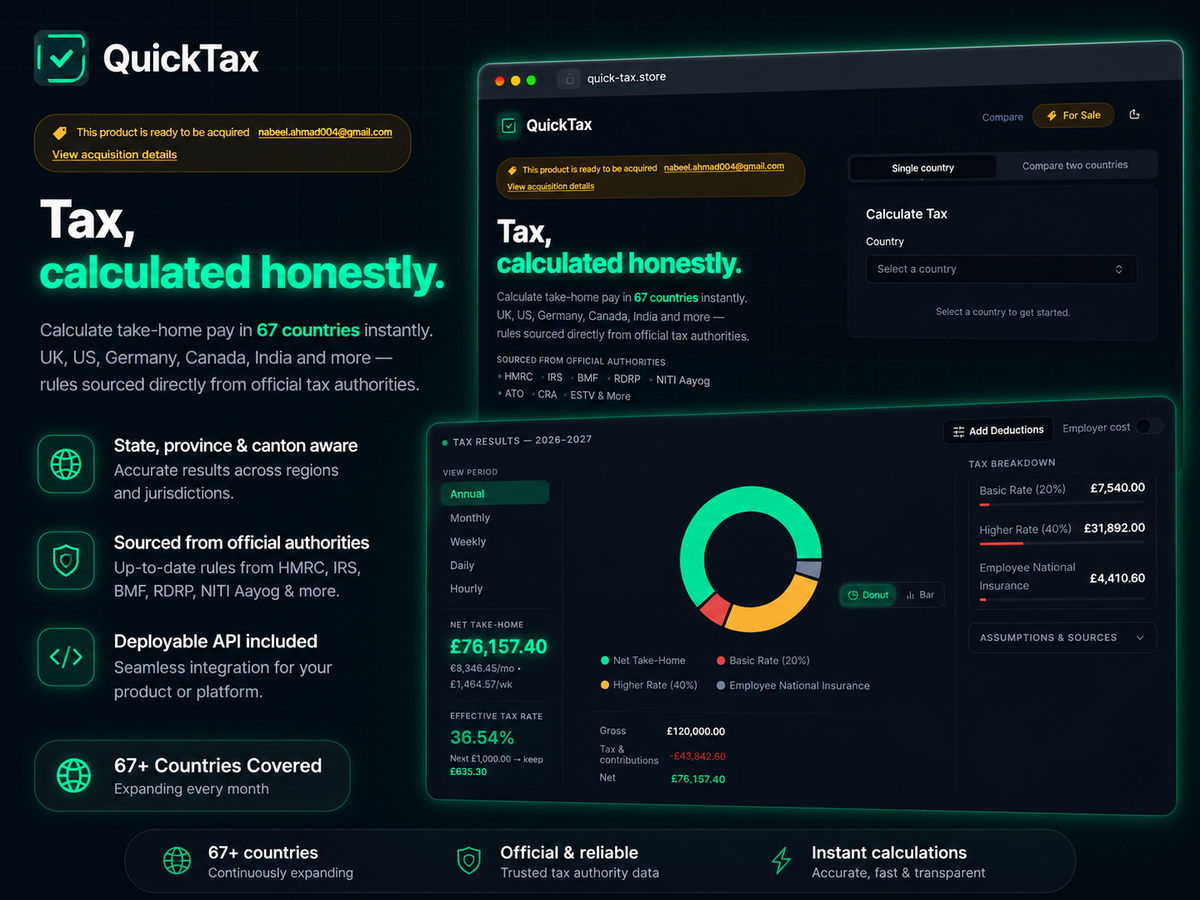This screenshot has width=1200, height=900.
Task: Click the Add Deductions button
Action: (998, 431)
